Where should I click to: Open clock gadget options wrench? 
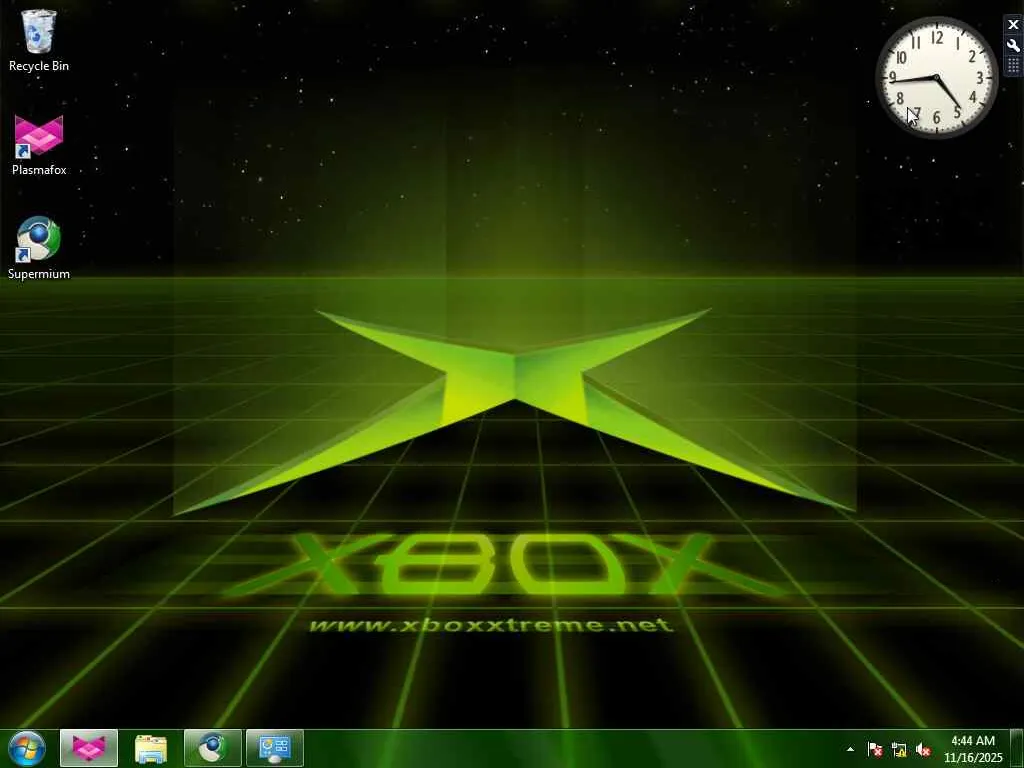(x=1013, y=46)
